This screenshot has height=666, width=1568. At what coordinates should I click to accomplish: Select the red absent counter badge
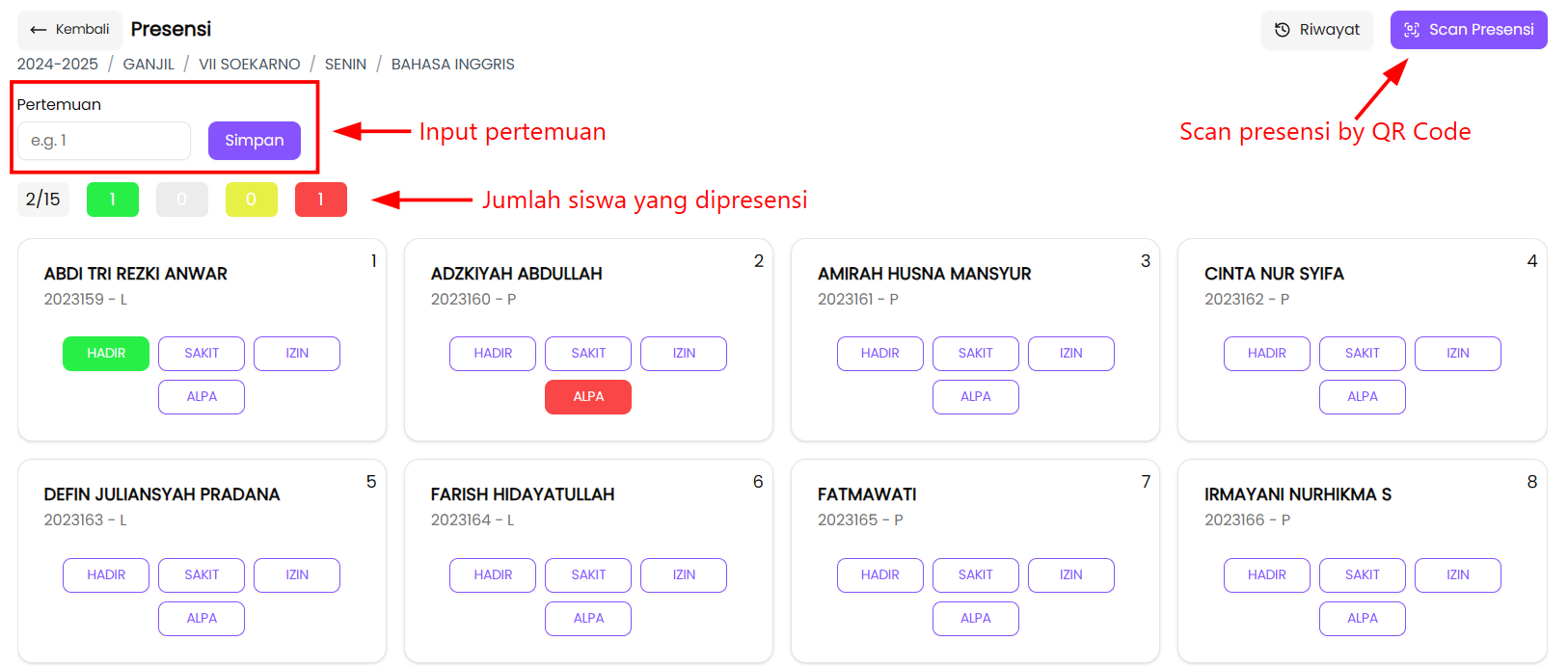tap(320, 200)
